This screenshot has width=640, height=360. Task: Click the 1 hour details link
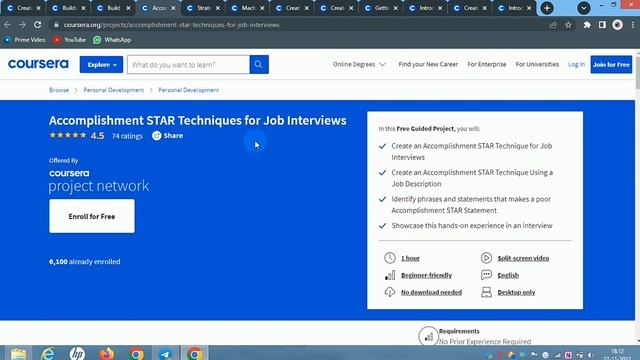coord(410,258)
